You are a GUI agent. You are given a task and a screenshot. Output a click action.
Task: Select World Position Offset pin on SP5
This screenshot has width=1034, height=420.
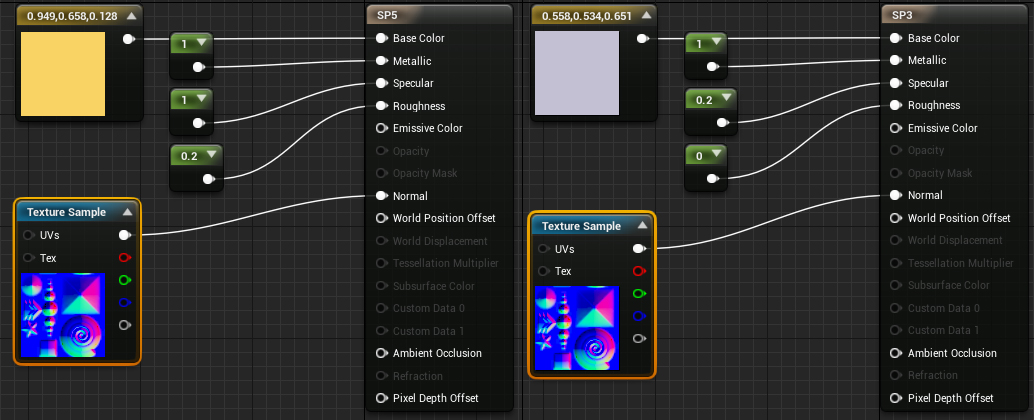[382, 218]
